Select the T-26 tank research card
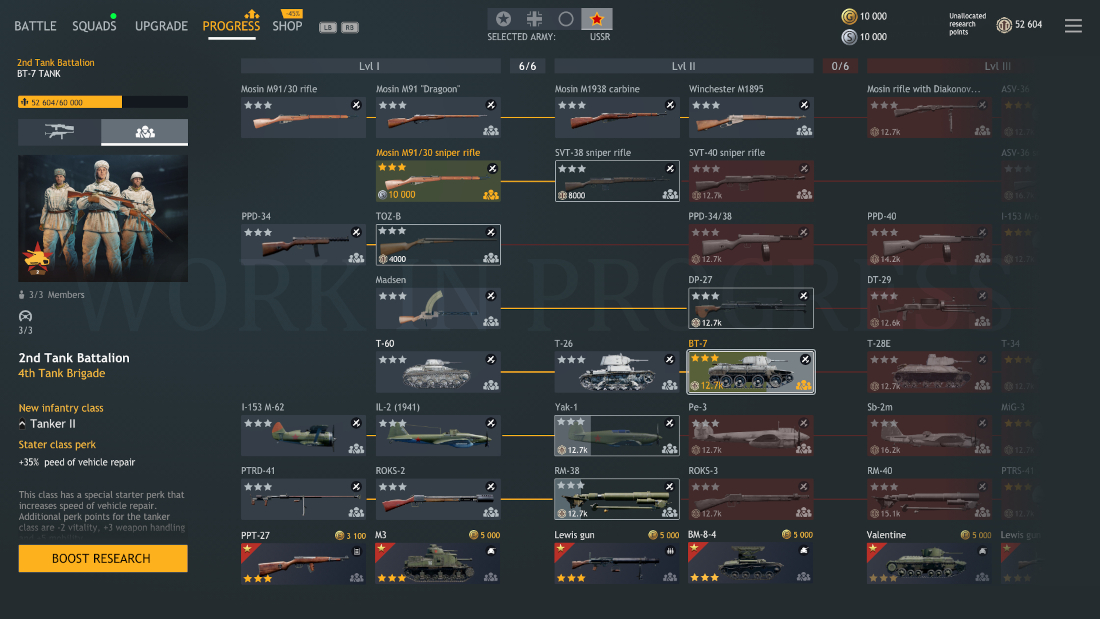Screen dimensions: 1100x619 pyautogui.click(x=617, y=372)
